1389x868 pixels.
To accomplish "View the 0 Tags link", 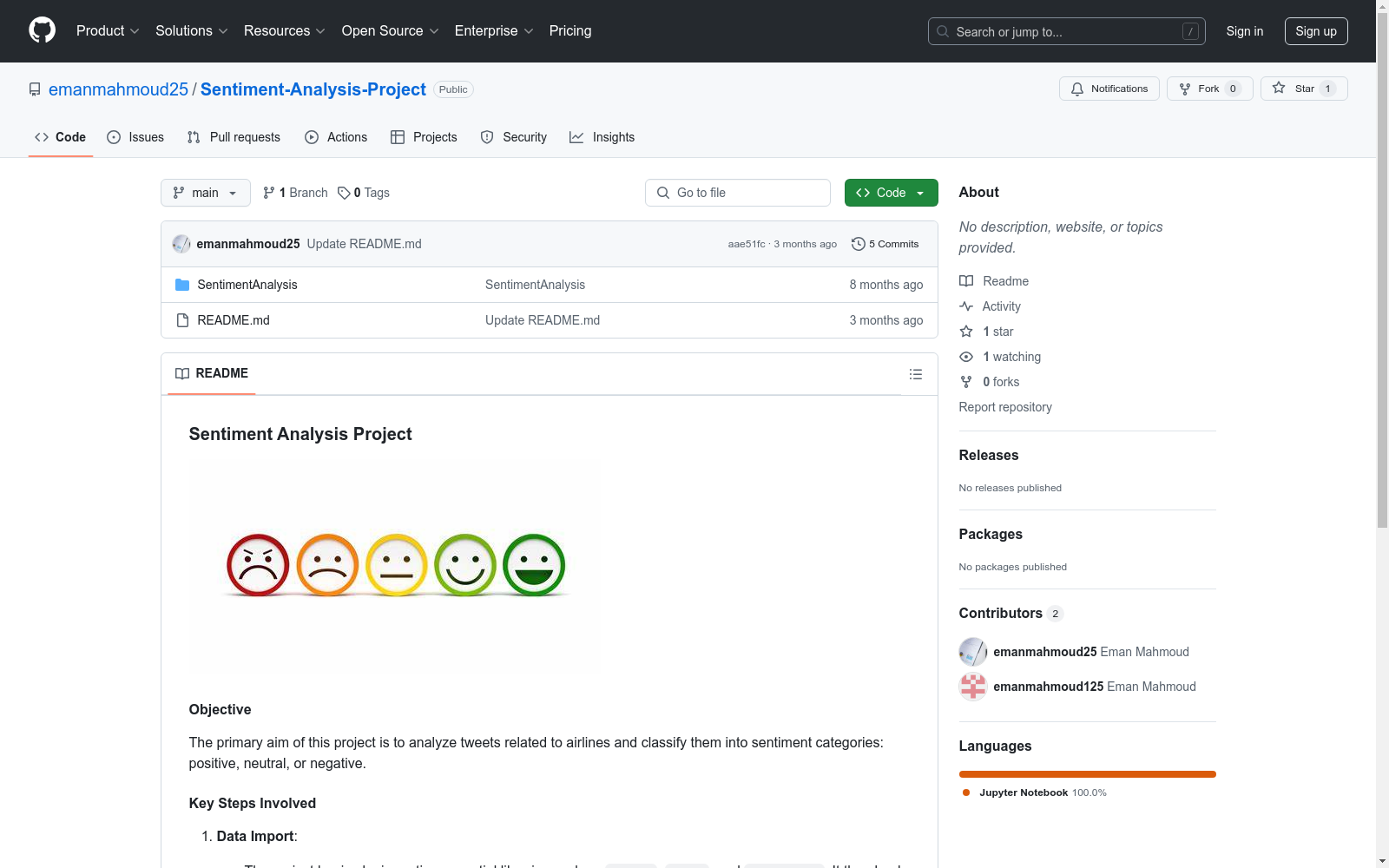I will pos(364,193).
